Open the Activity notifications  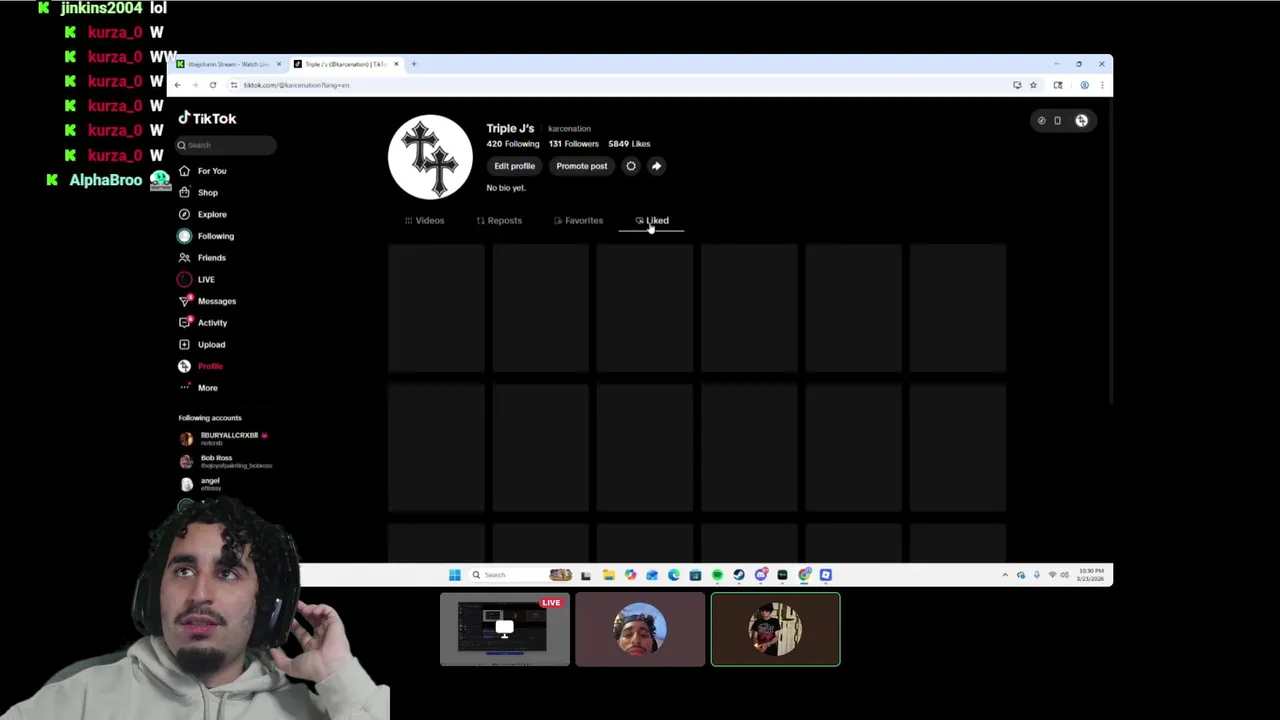coord(203,323)
